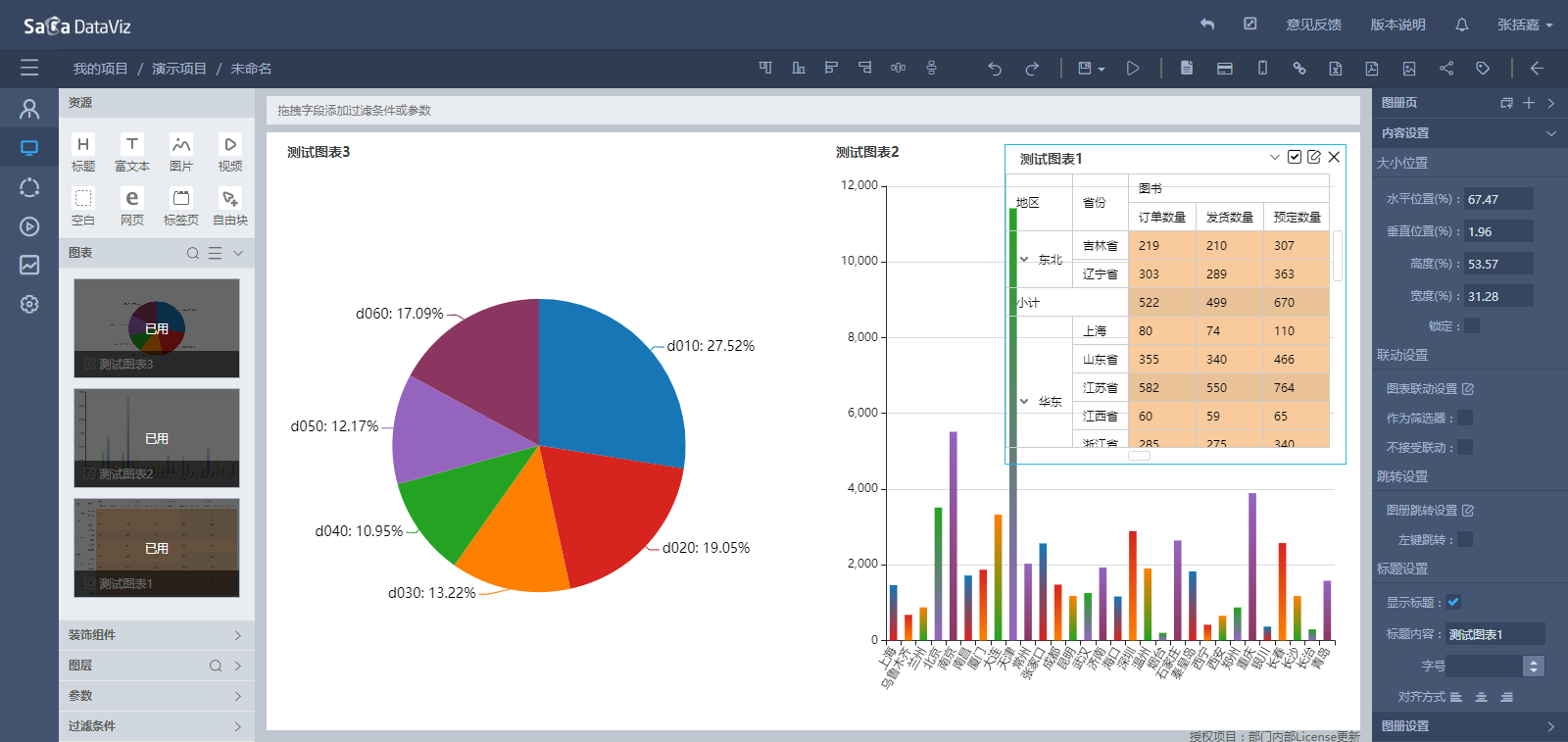Open the hamburger menu icon
This screenshot has height=742, width=1568.
pos(29,68)
